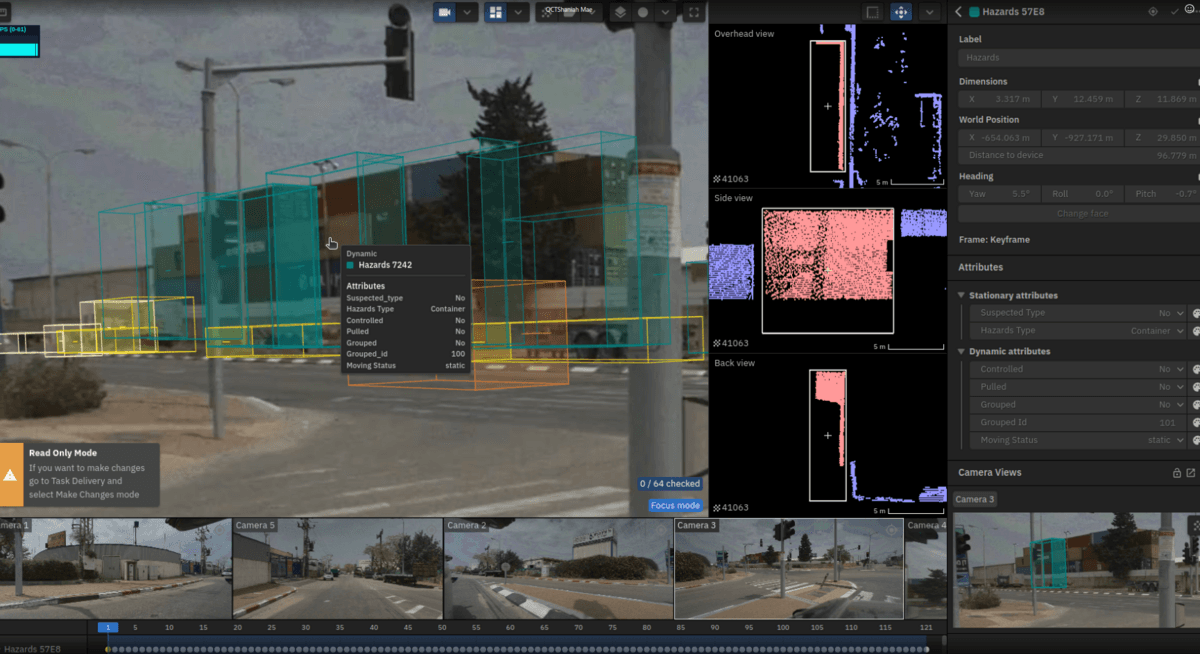1200x654 pixels.
Task: Click the Back view label
Action: [x=735, y=362]
